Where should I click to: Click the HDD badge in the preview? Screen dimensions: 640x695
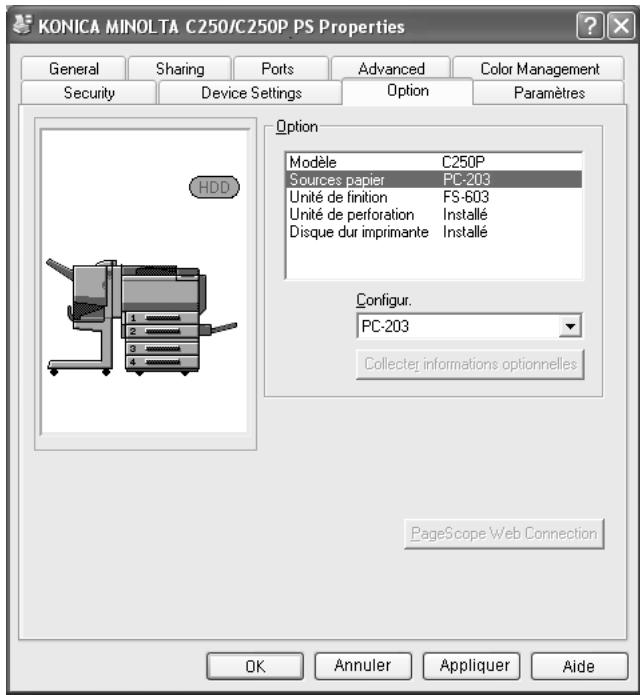point(214,187)
